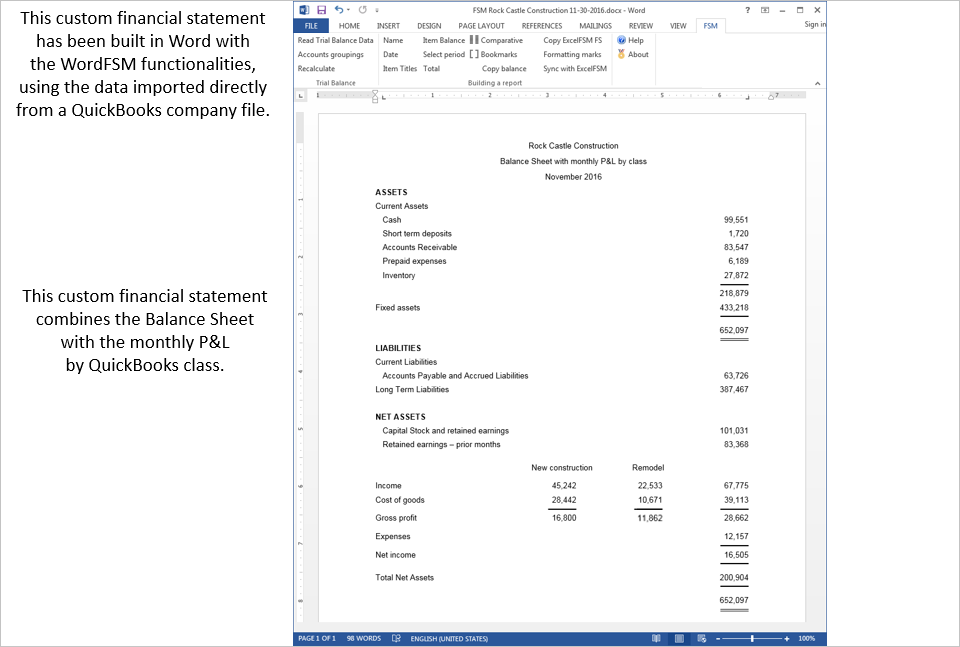Insert the Name field
Viewport: 960px width, 647px height.
(393, 40)
